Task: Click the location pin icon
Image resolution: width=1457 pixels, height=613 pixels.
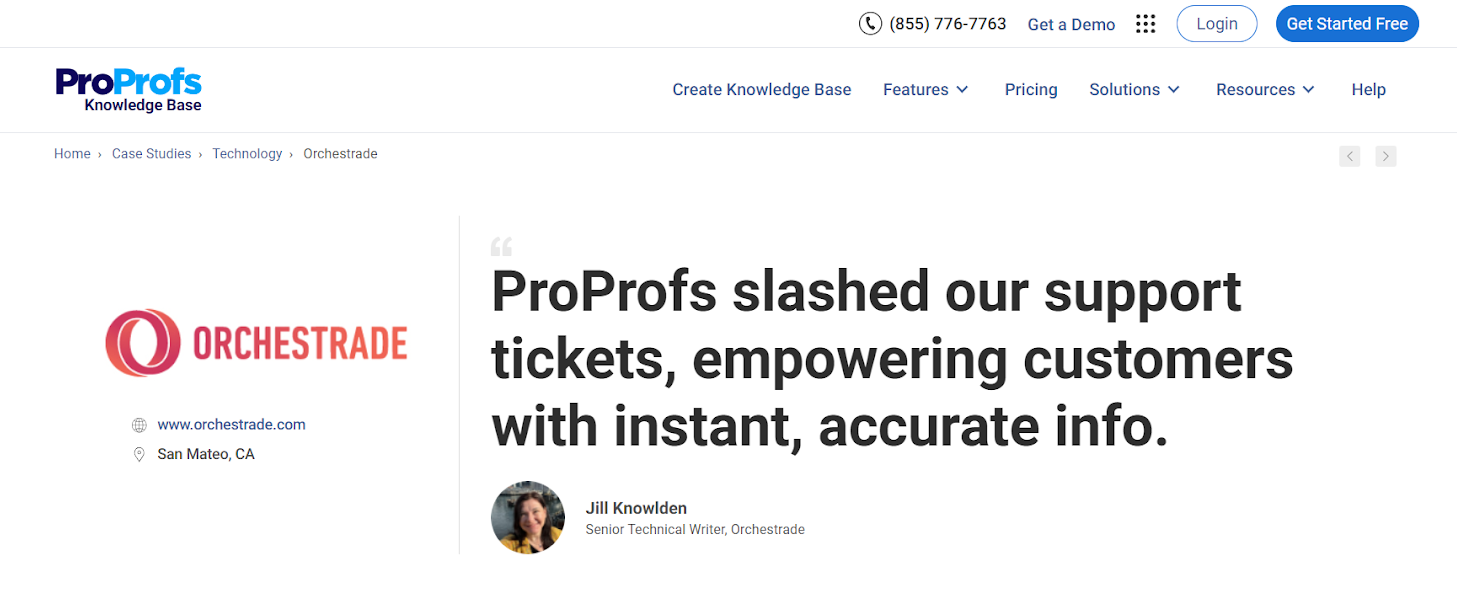Action: [139, 454]
